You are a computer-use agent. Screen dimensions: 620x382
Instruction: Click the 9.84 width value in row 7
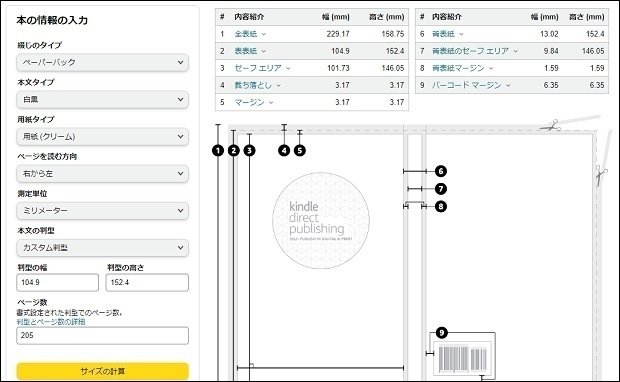click(551, 51)
